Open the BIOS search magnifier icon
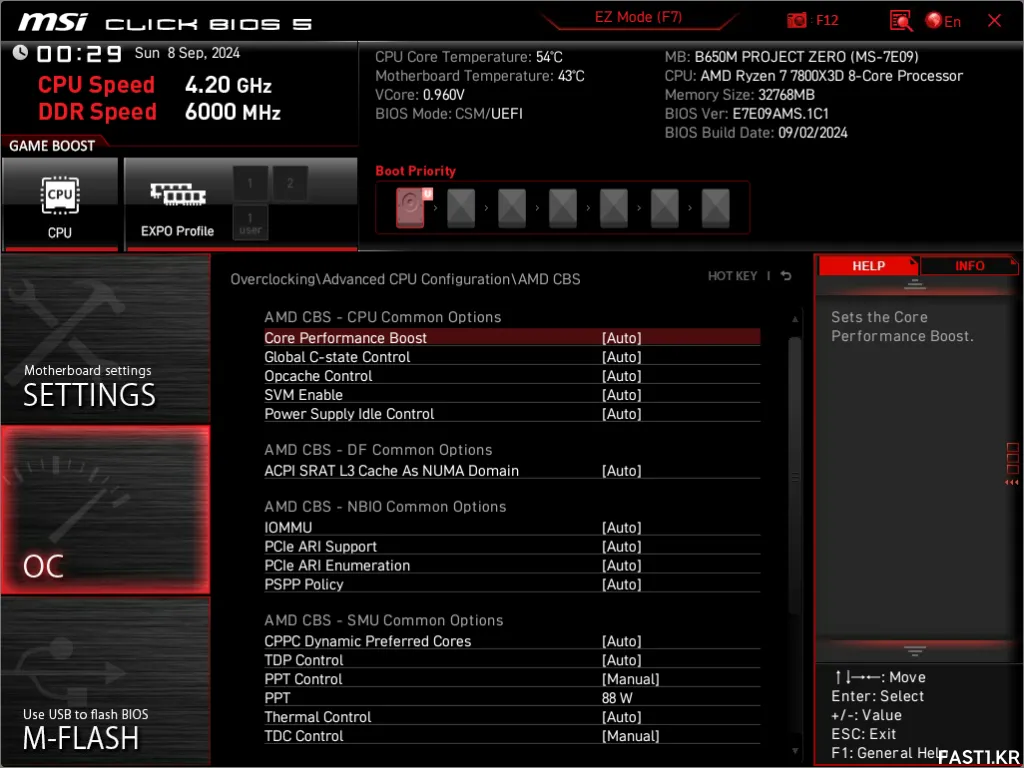This screenshot has height=768, width=1024. coord(901,21)
